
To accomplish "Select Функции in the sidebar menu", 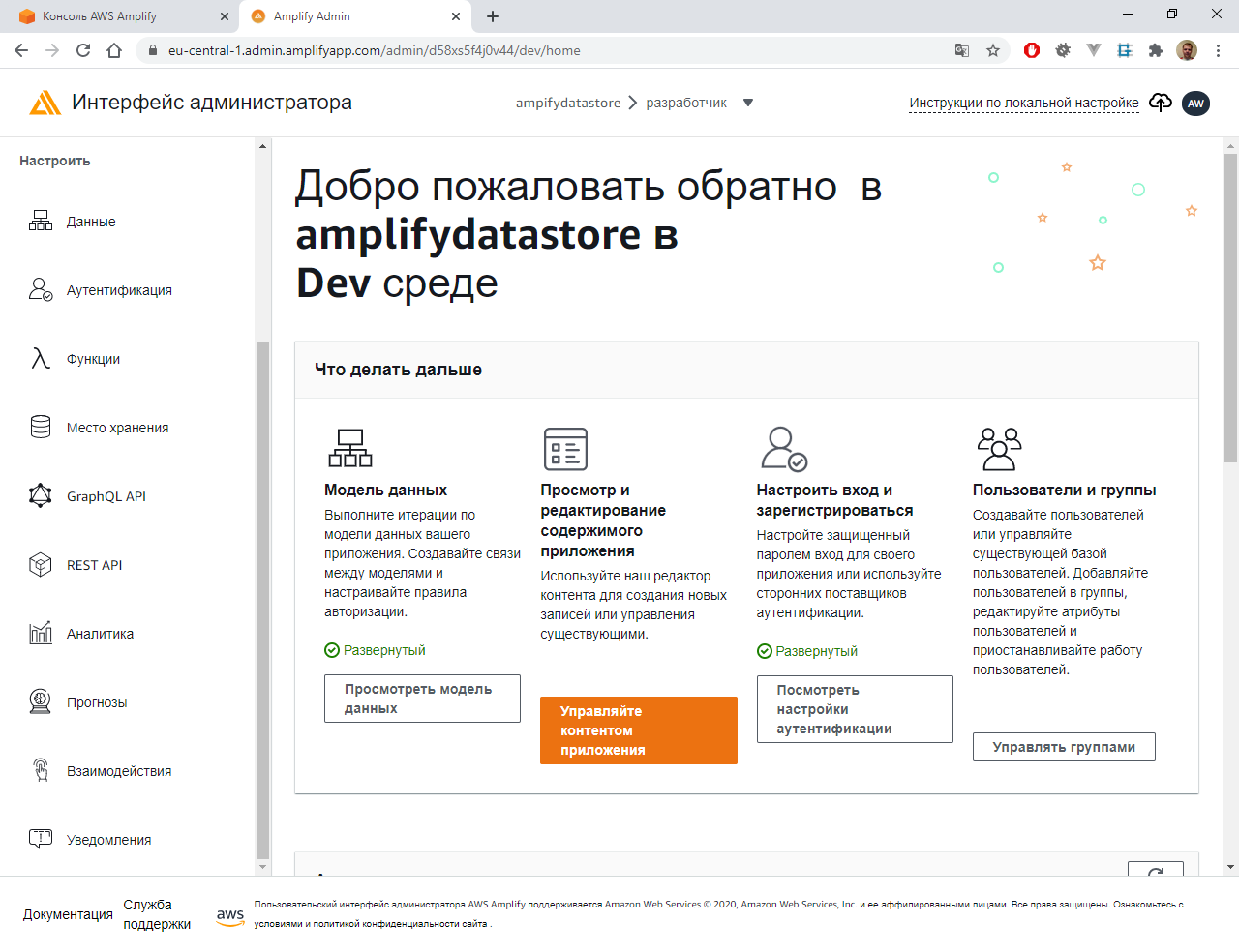I will (94, 359).
